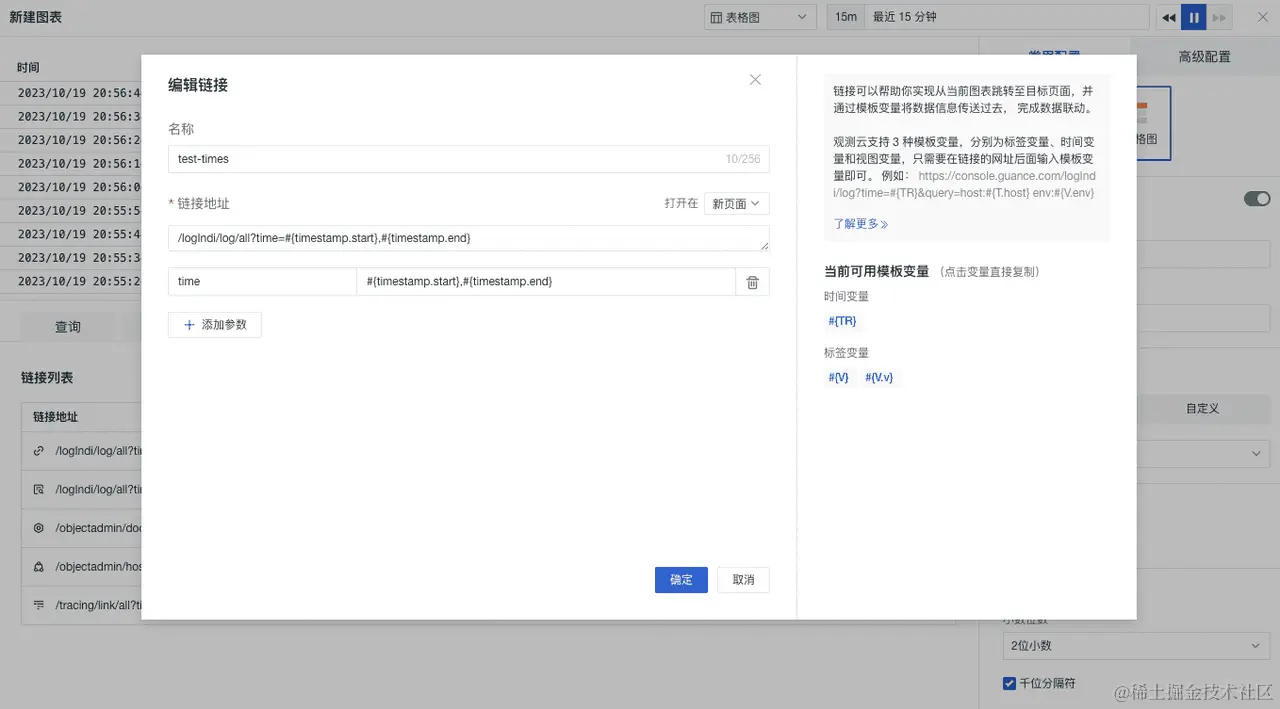Image resolution: width=1280 pixels, height=709 pixels.
Task: Click the 链接地址 column header in list
Action: point(55,417)
